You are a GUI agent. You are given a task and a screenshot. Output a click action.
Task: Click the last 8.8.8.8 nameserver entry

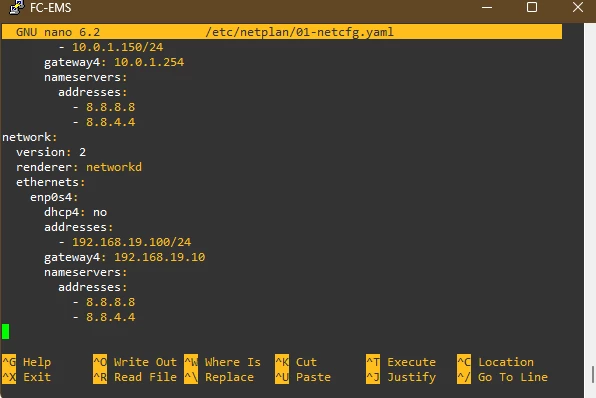point(111,302)
